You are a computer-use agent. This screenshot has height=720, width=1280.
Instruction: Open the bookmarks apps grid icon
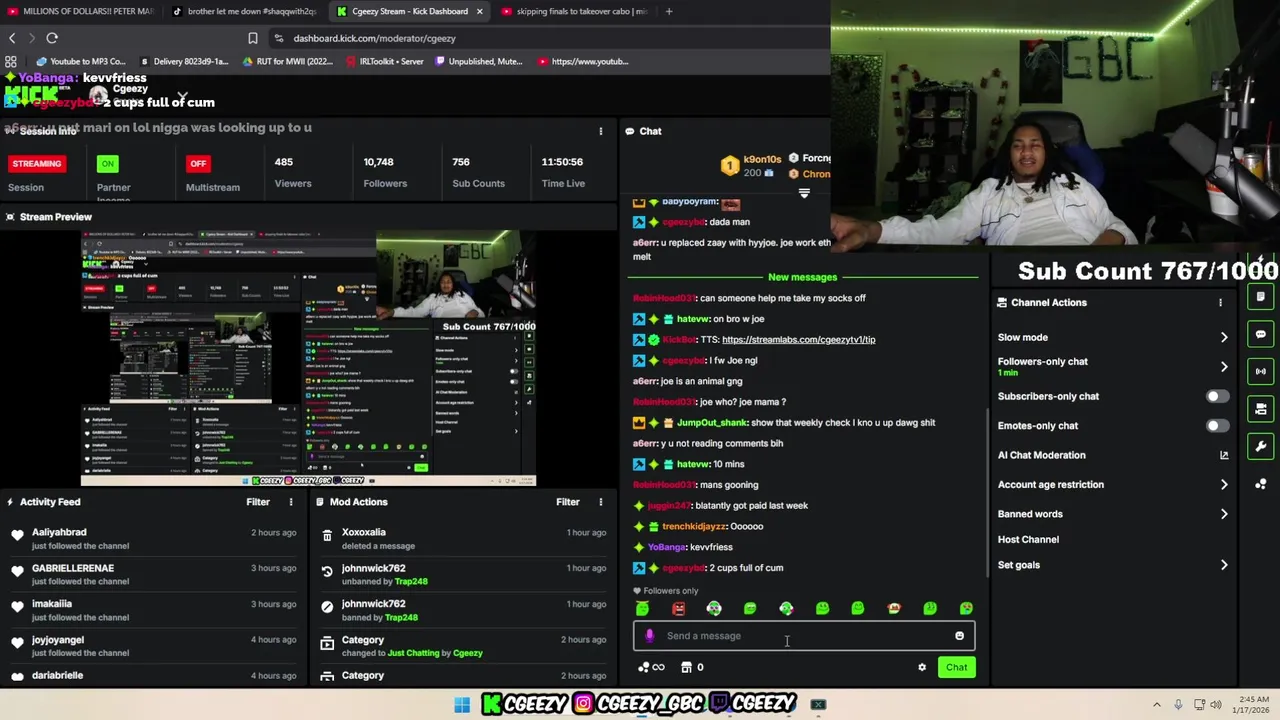pyautogui.click(x=11, y=61)
